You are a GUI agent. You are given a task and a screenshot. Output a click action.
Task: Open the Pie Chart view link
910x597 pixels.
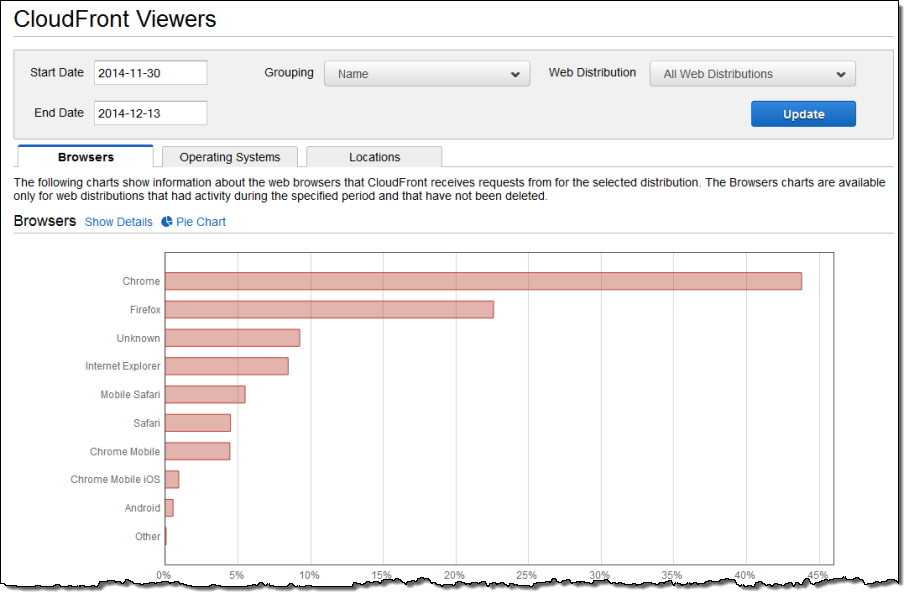(201, 222)
